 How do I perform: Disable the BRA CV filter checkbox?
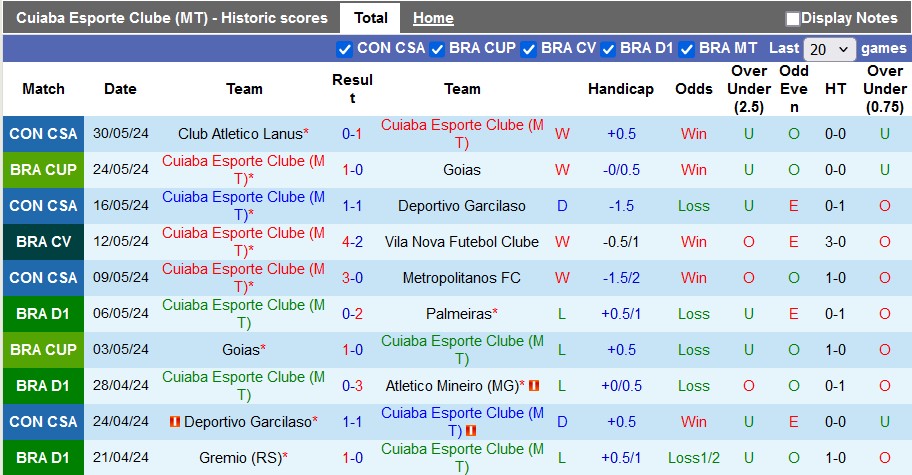tap(529, 49)
